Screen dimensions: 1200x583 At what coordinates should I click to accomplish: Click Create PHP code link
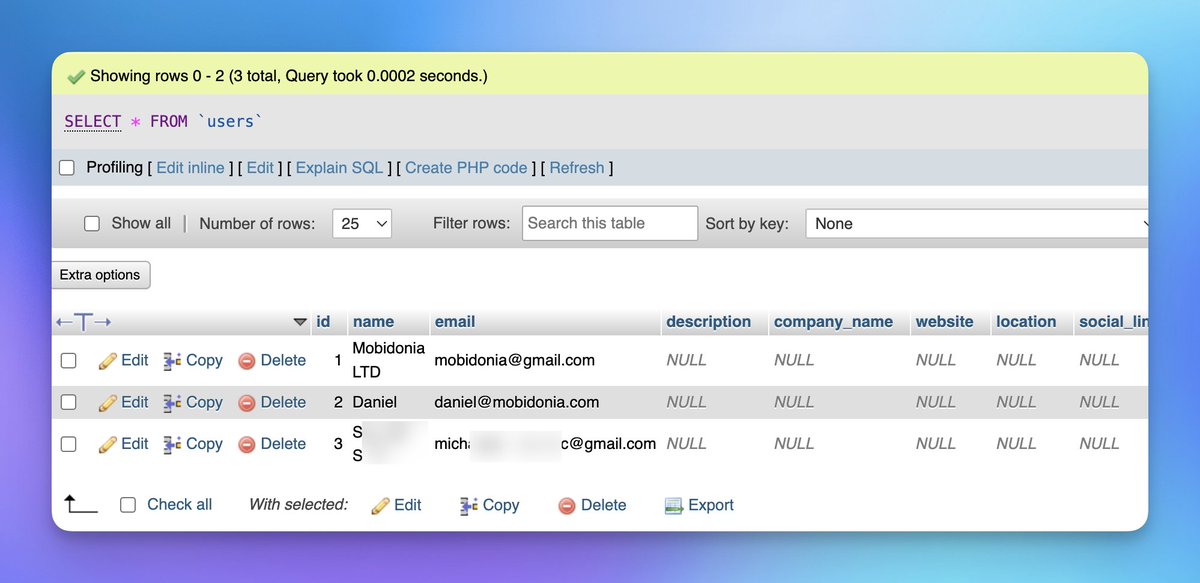click(x=466, y=168)
